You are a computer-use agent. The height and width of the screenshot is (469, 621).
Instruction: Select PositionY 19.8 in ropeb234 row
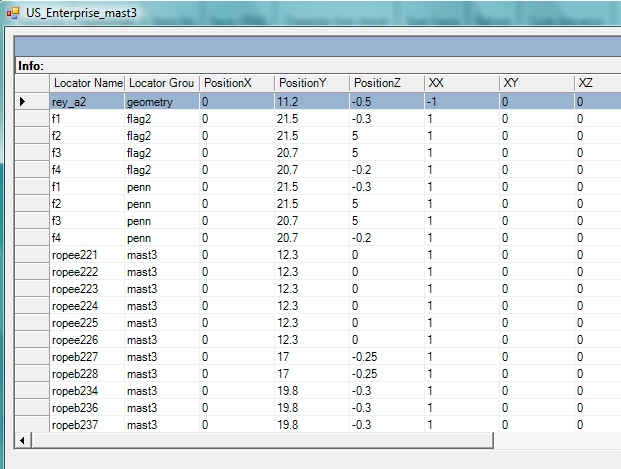click(x=312, y=391)
